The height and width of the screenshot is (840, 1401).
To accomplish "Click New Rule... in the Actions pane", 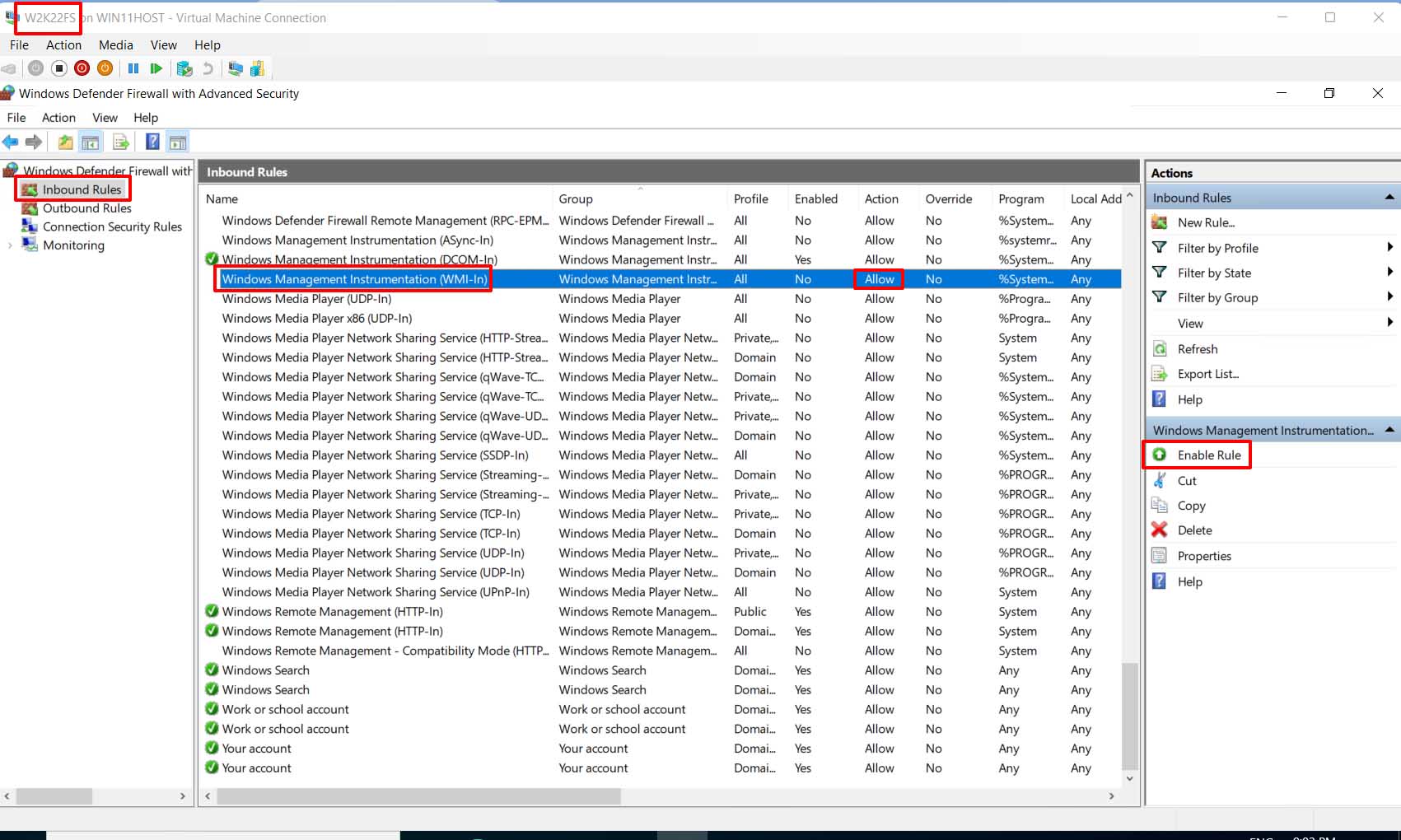I will [x=1206, y=222].
